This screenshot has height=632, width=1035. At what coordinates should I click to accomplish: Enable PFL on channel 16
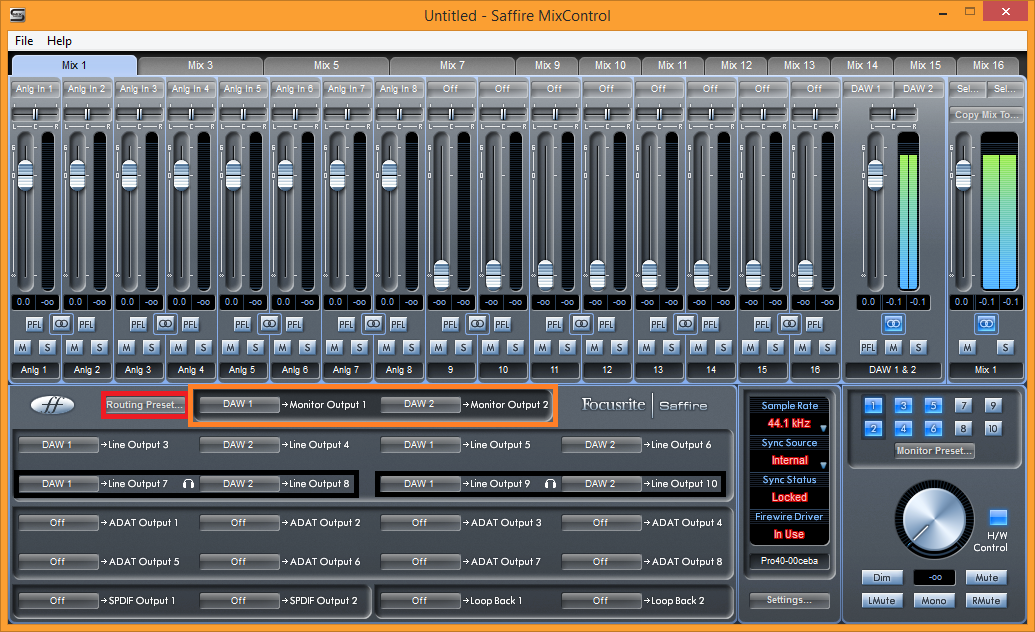pos(815,324)
